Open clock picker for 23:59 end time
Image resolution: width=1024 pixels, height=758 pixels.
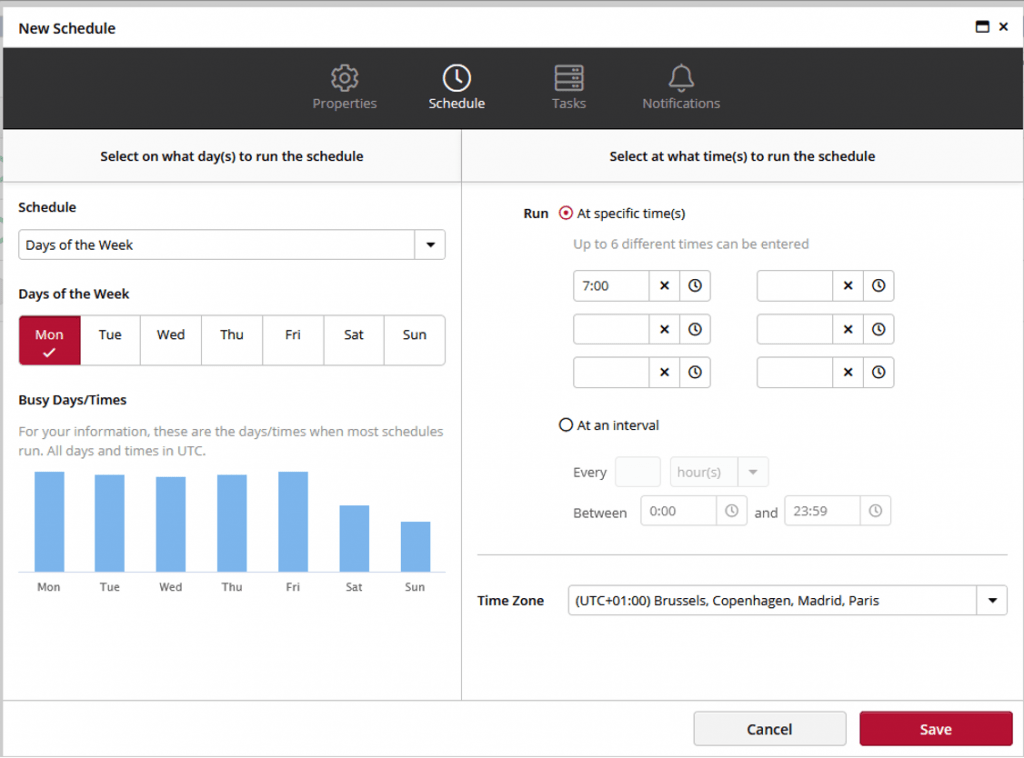coord(875,511)
